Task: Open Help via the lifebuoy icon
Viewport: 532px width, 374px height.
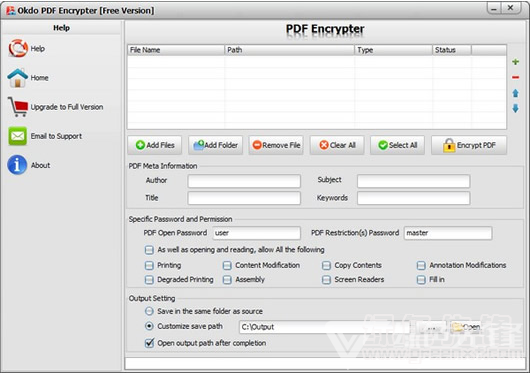Action: click(x=18, y=48)
